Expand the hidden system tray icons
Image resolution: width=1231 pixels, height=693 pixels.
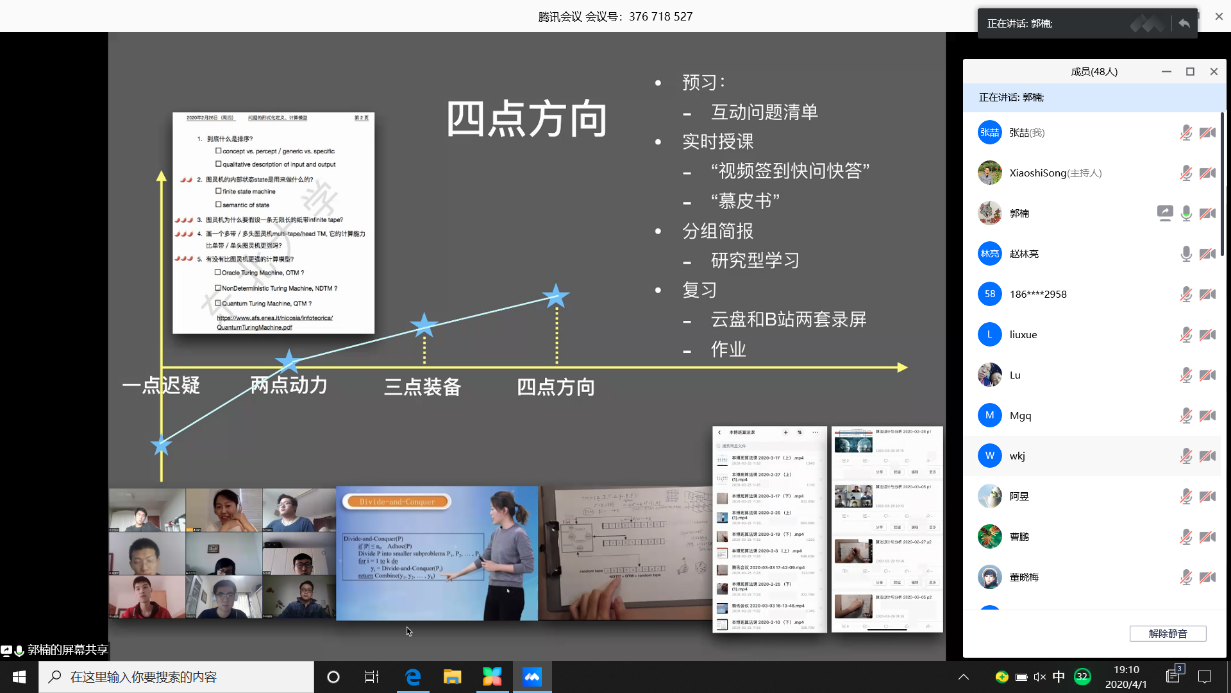point(964,677)
